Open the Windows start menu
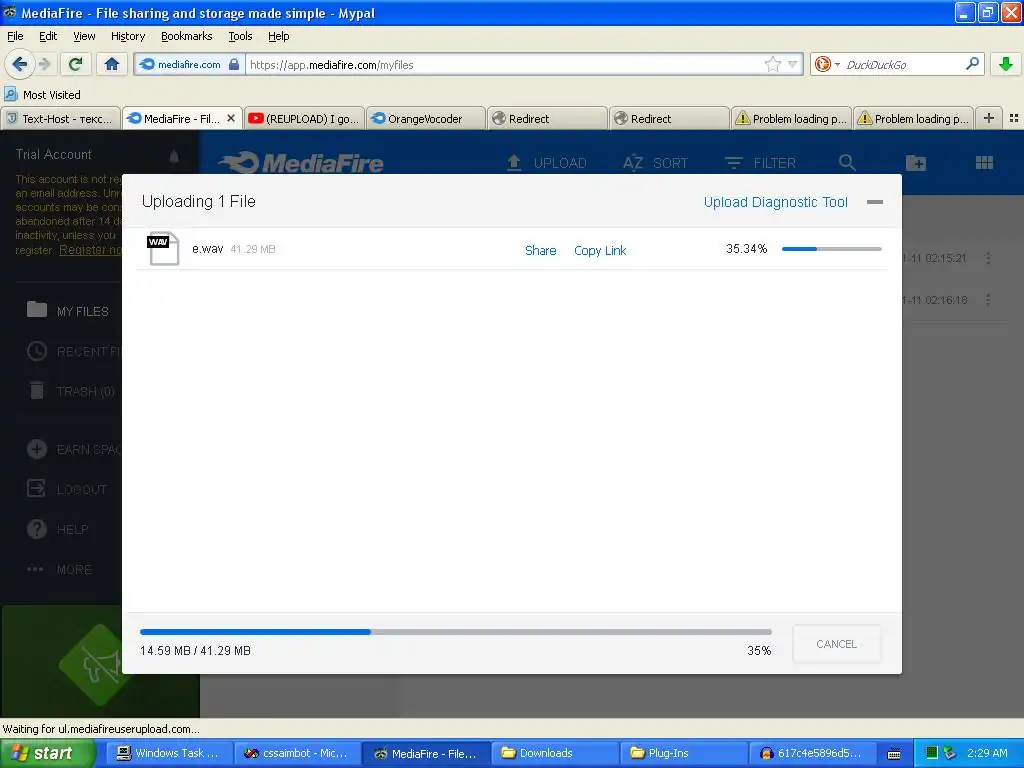The height and width of the screenshot is (768, 1024). click(x=46, y=753)
